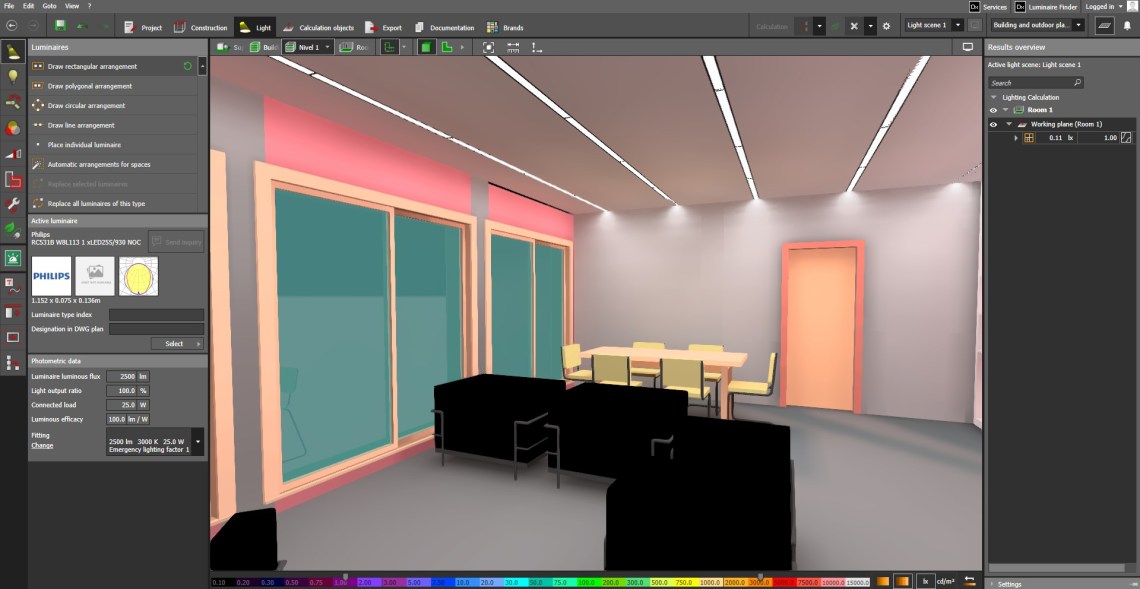The image size is (1140, 589).
Task: Select the Luminaires tool in sidebar
Action: [12, 51]
